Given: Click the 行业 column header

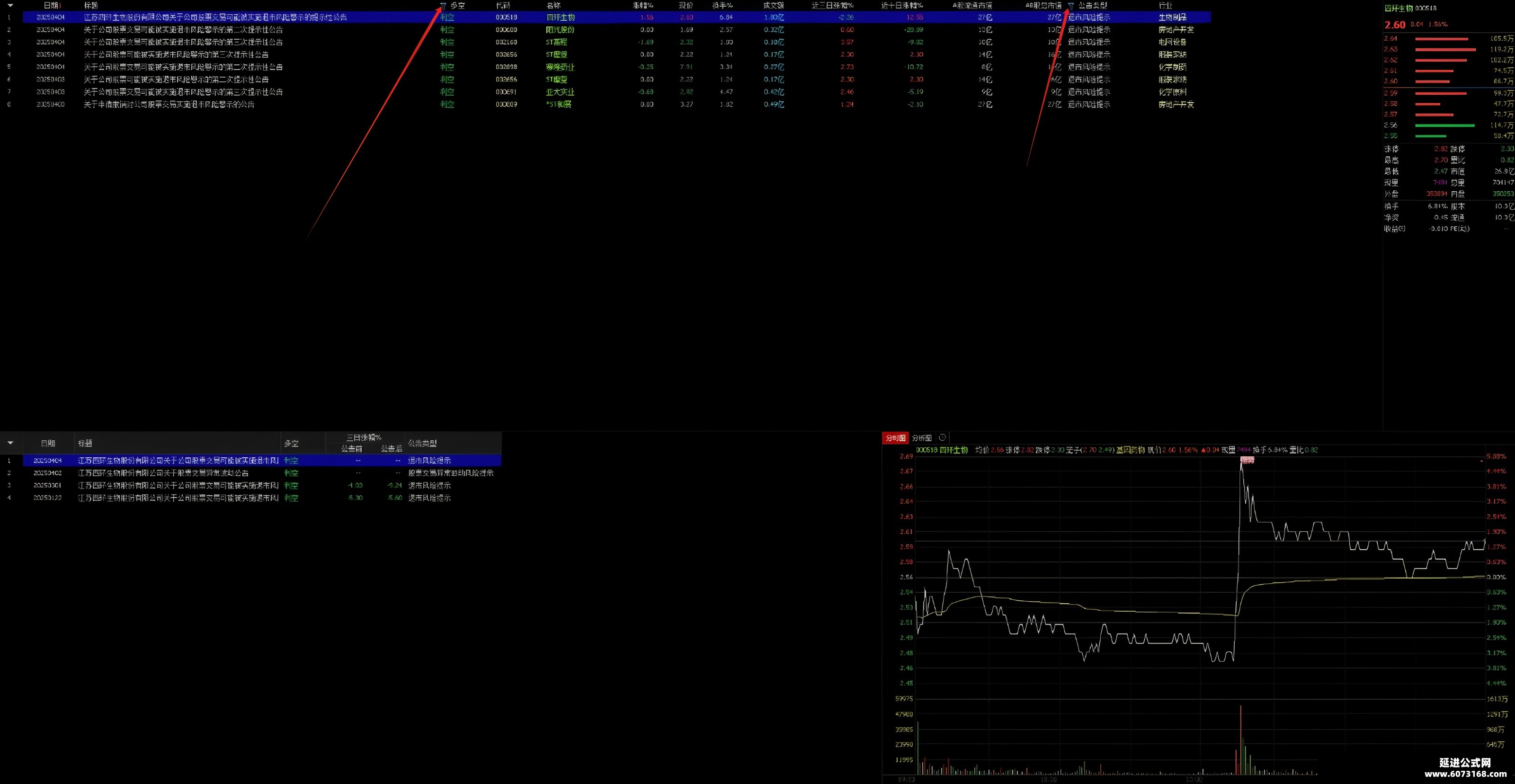Looking at the screenshot, I should click(x=1166, y=5).
